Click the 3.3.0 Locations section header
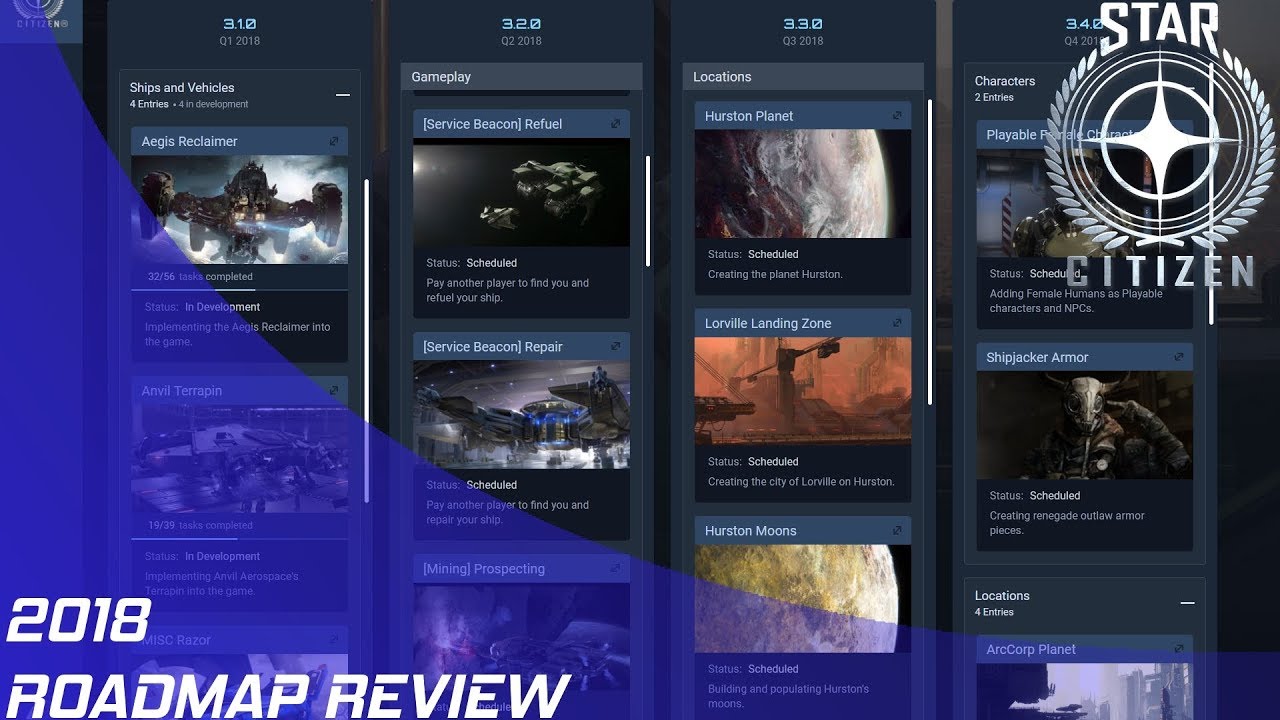 point(803,77)
